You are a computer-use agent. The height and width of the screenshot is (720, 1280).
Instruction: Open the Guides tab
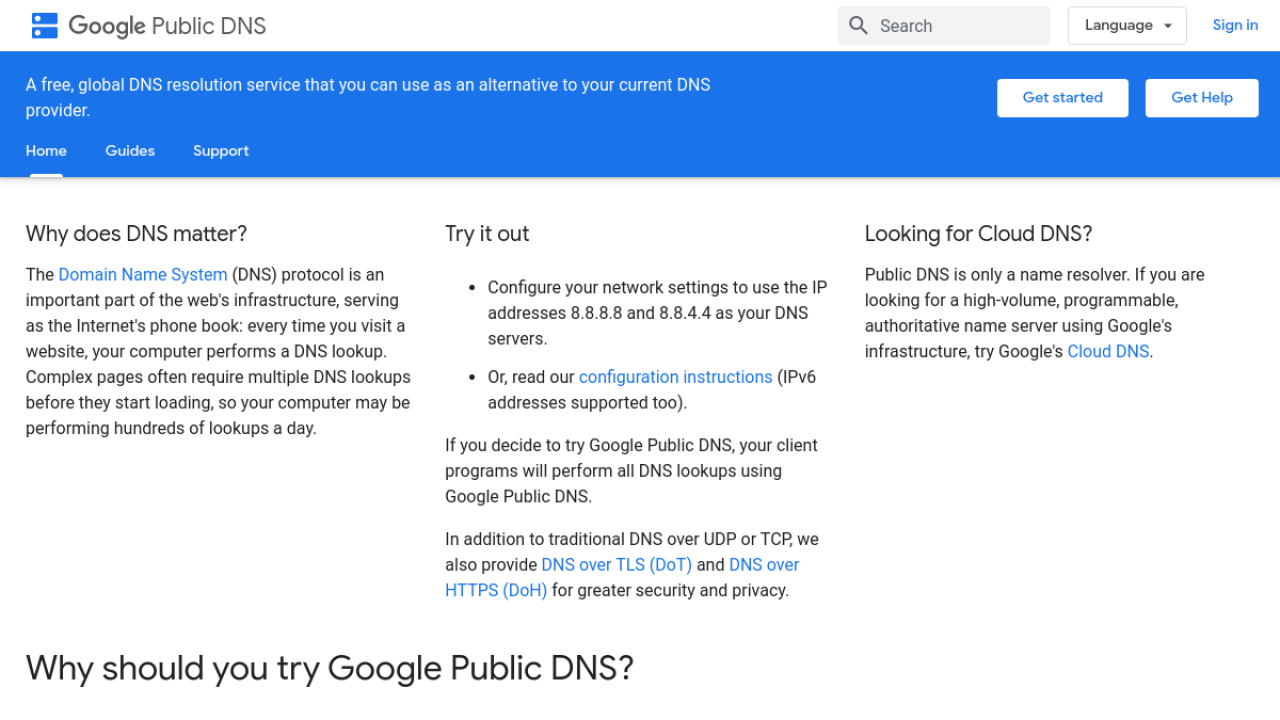coord(130,151)
